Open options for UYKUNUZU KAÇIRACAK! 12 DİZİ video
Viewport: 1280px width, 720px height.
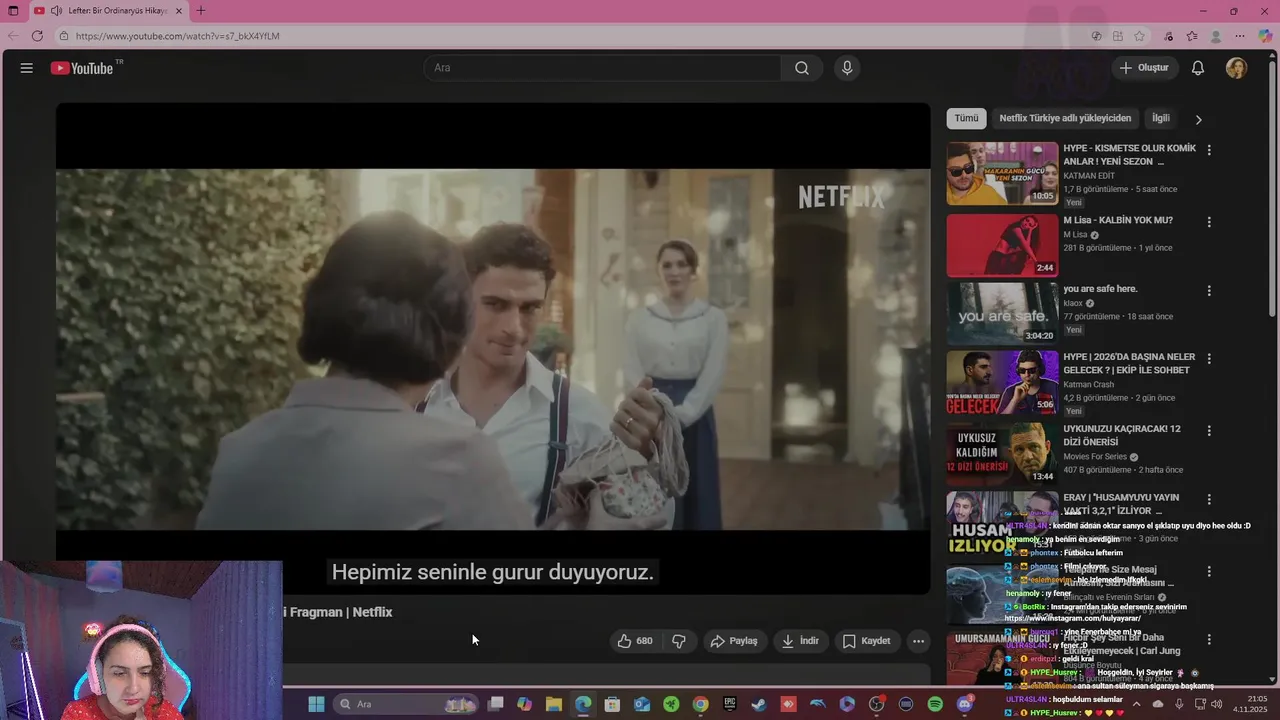pos(1209,431)
